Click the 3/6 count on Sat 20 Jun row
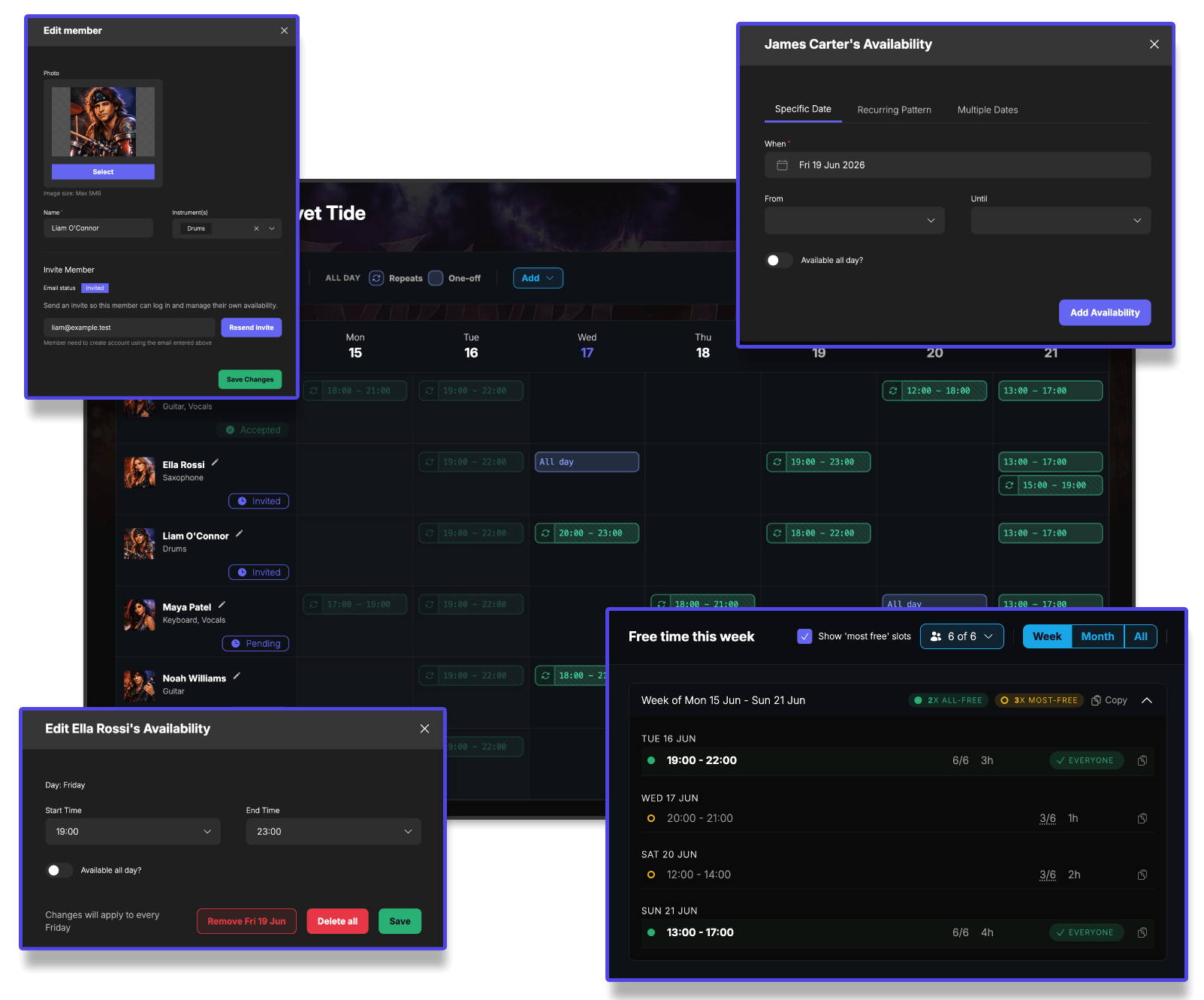This screenshot has width=1204, height=1000. click(x=1048, y=875)
